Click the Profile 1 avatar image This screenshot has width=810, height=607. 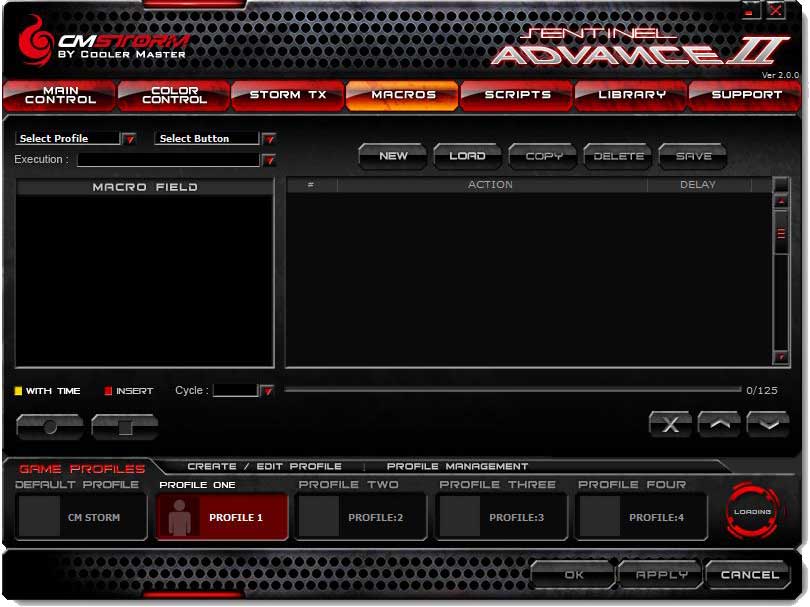(x=179, y=517)
